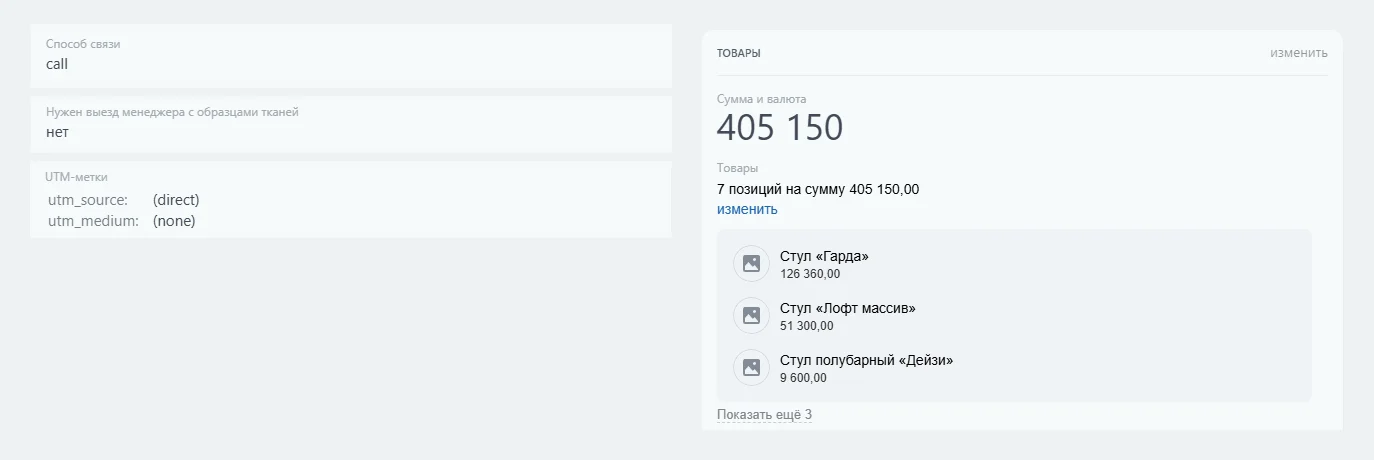
Task: Select the utm_medium value (none)
Action: 174,221
